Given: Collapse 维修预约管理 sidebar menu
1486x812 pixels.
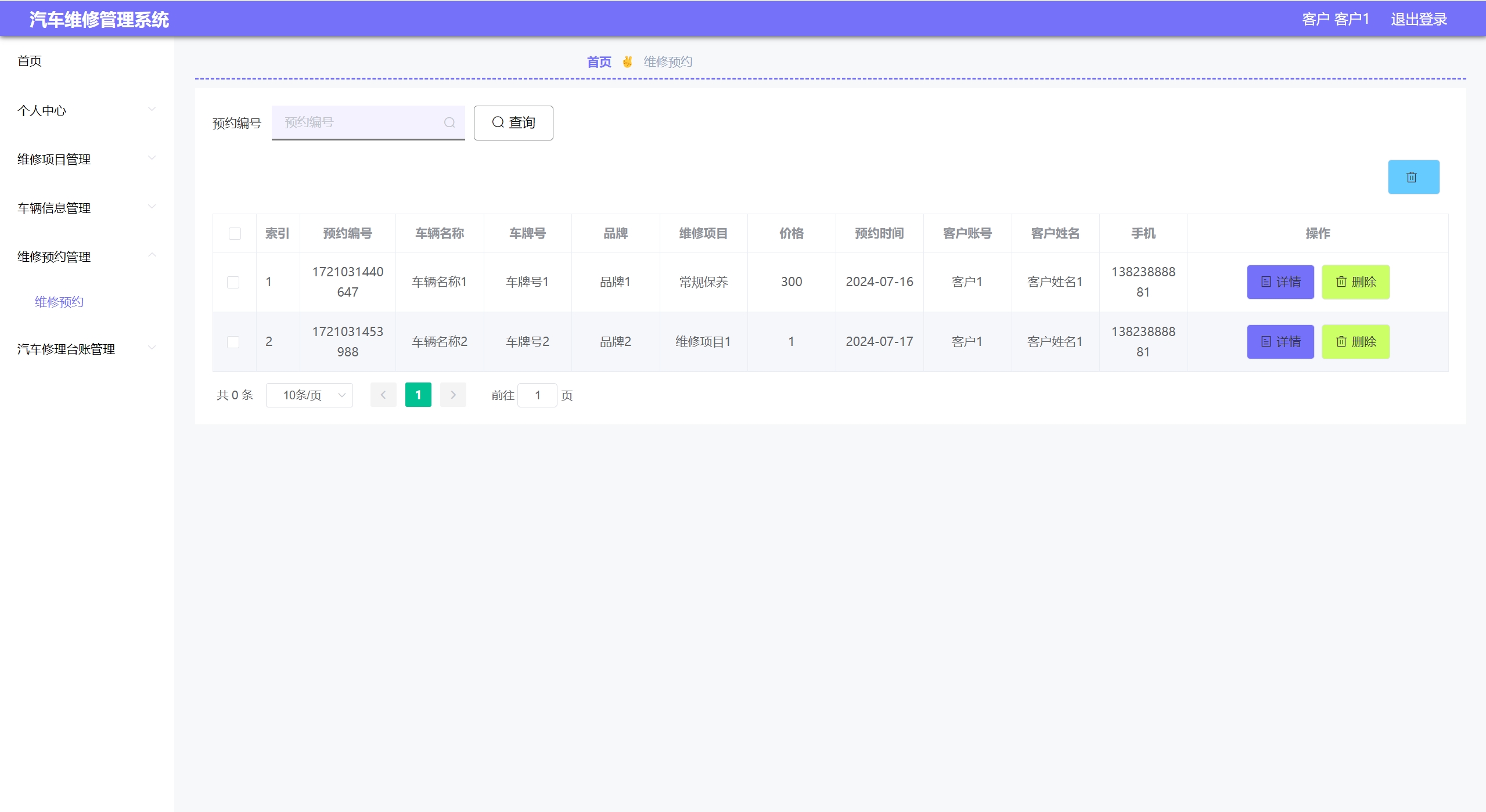Looking at the screenshot, I should (x=86, y=257).
